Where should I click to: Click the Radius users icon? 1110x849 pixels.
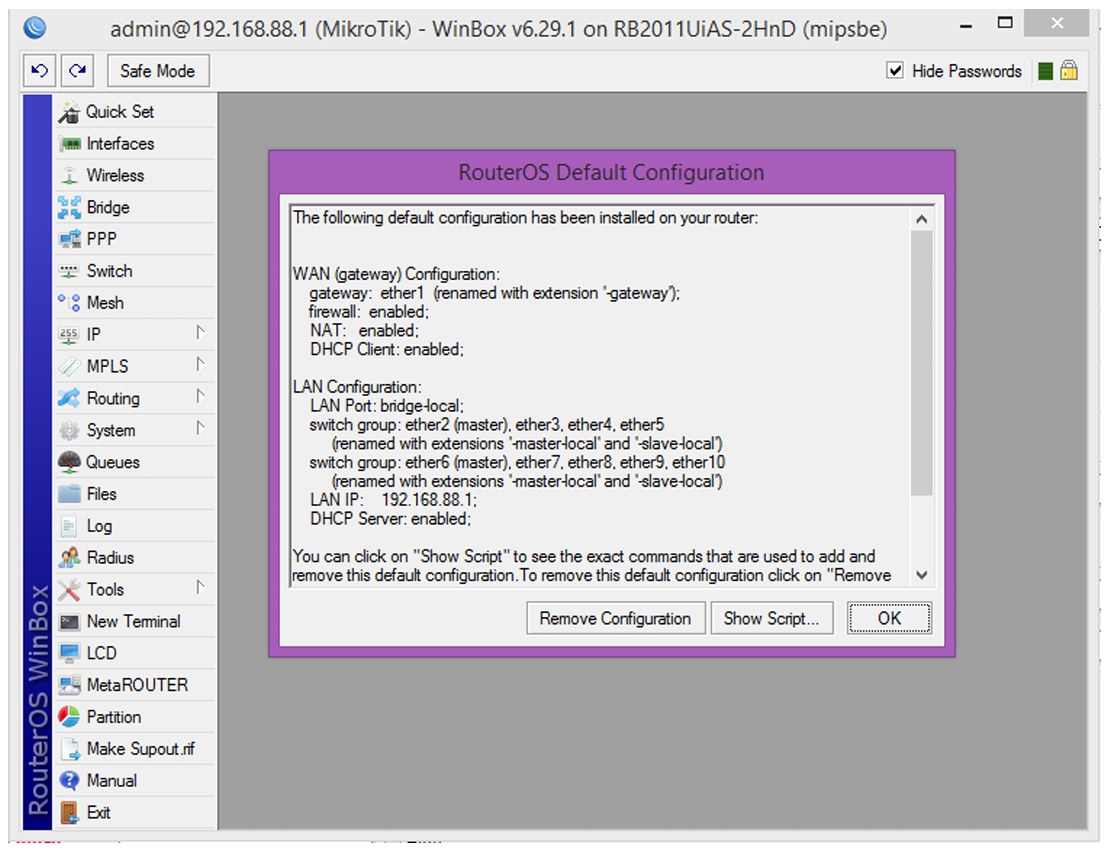point(69,558)
